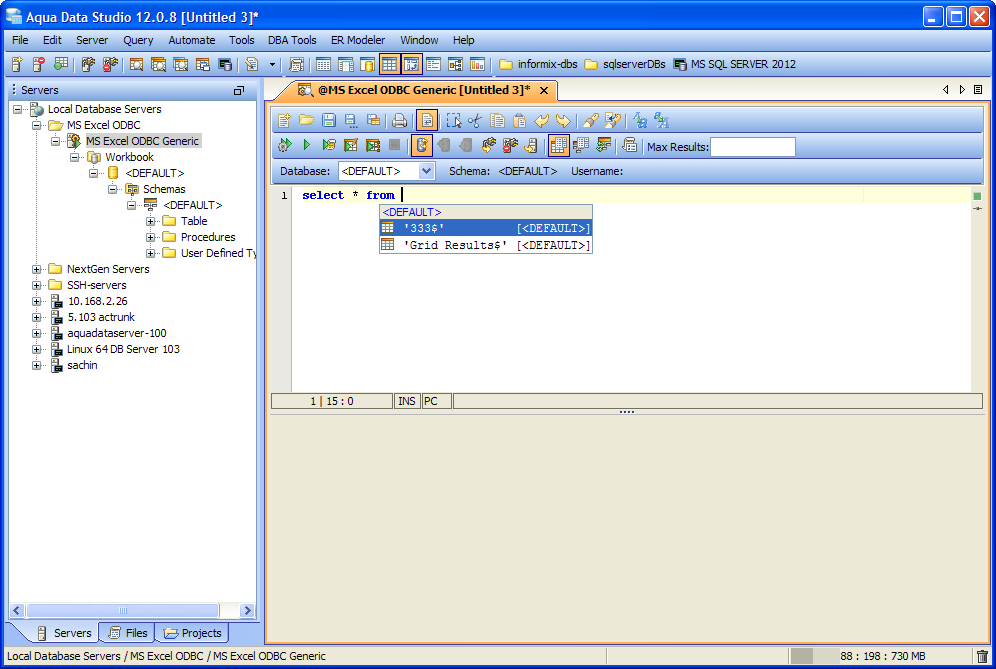
Task: Open the Query Analyzer magnifier icon
Action: pos(136,64)
